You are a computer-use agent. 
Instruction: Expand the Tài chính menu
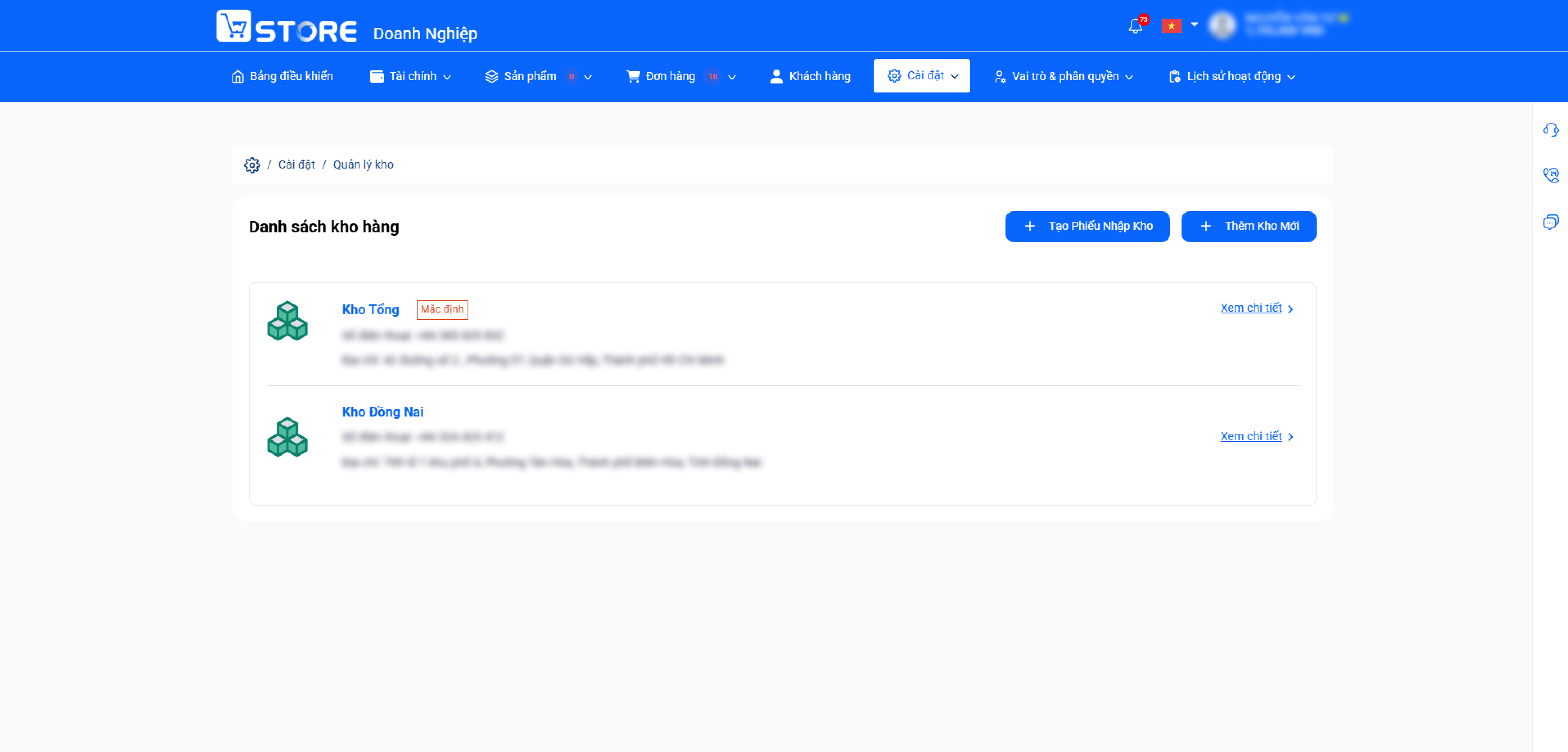point(411,76)
